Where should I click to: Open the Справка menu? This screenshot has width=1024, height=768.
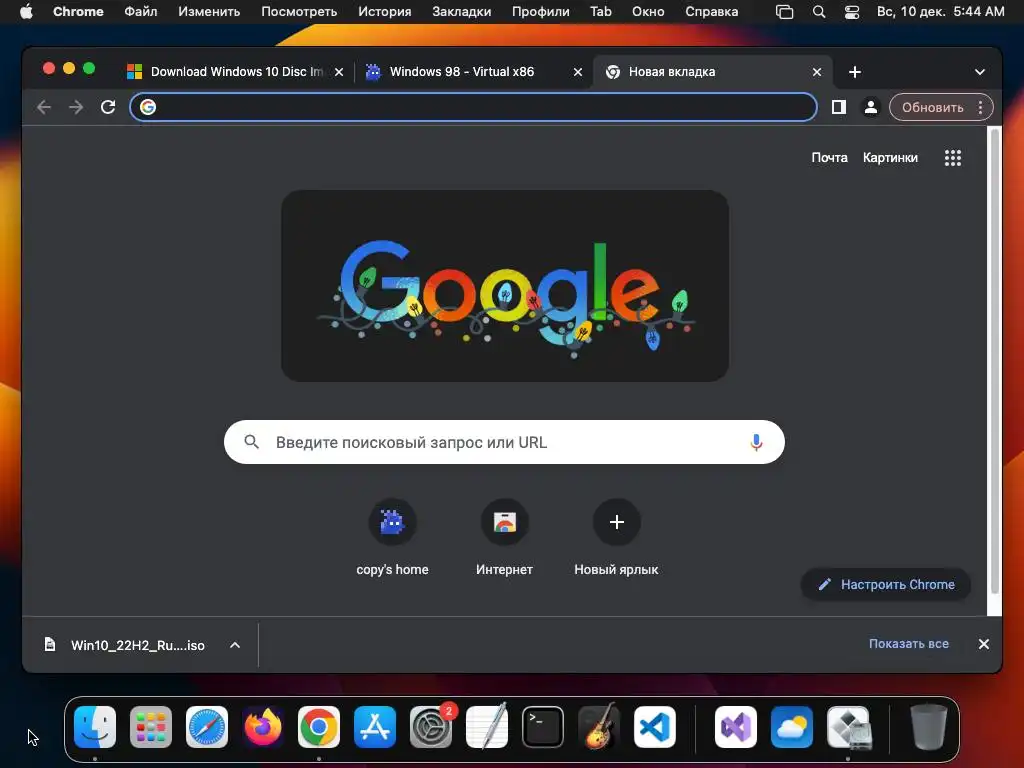(x=712, y=12)
